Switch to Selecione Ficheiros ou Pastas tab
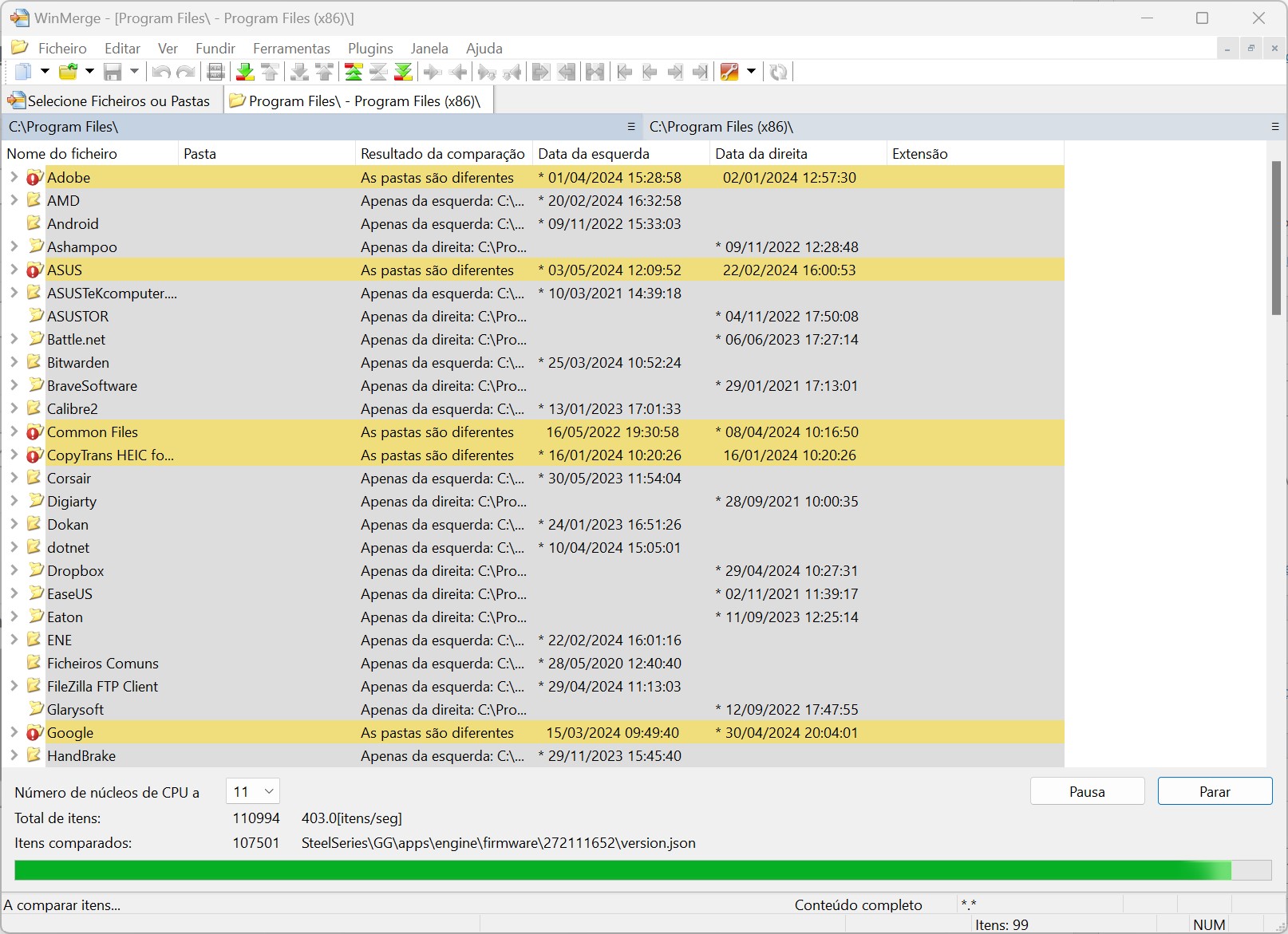Image resolution: width=1288 pixels, height=934 pixels. pyautogui.click(x=110, y=101)
